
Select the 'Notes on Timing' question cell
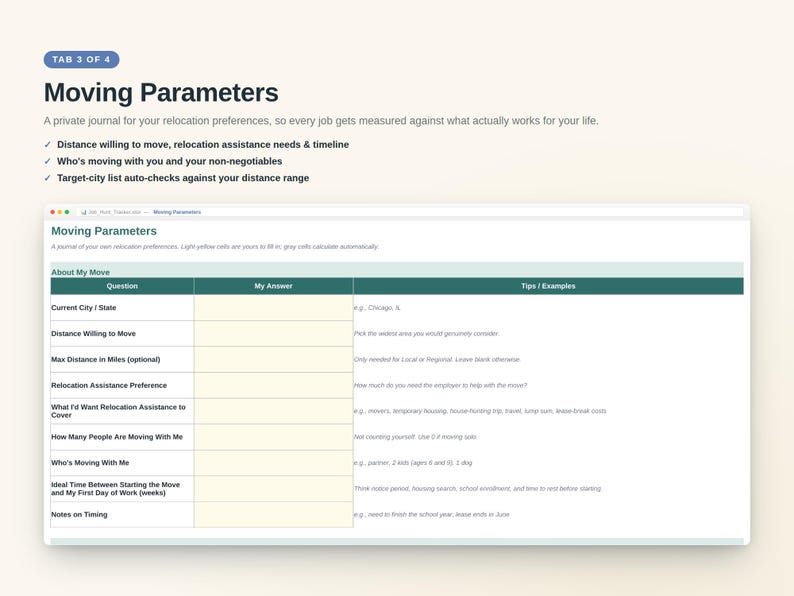coord(122,514)
